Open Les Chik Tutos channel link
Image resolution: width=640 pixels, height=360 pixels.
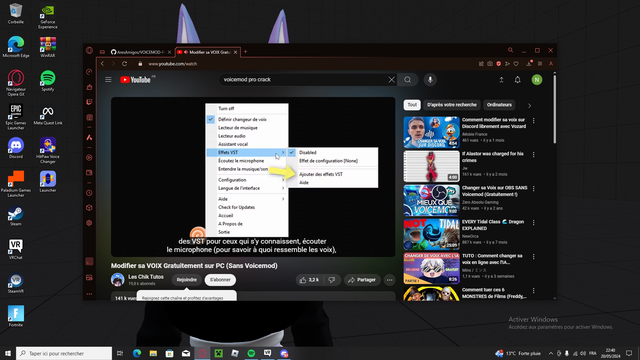(146, 277)
